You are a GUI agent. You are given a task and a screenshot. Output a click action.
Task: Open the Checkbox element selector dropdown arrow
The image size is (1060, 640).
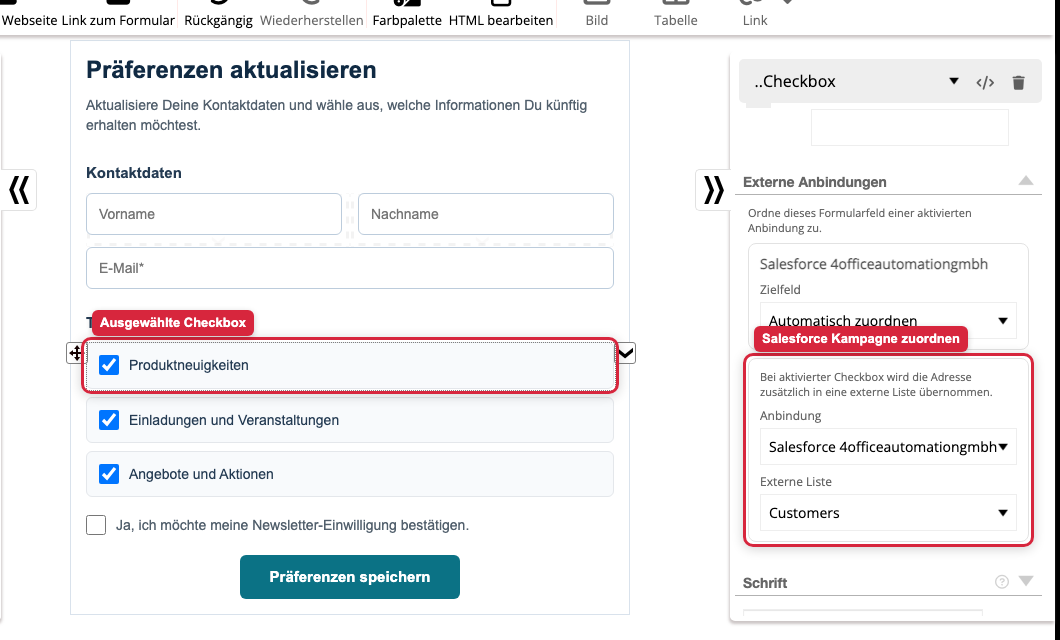coord(954,81)
